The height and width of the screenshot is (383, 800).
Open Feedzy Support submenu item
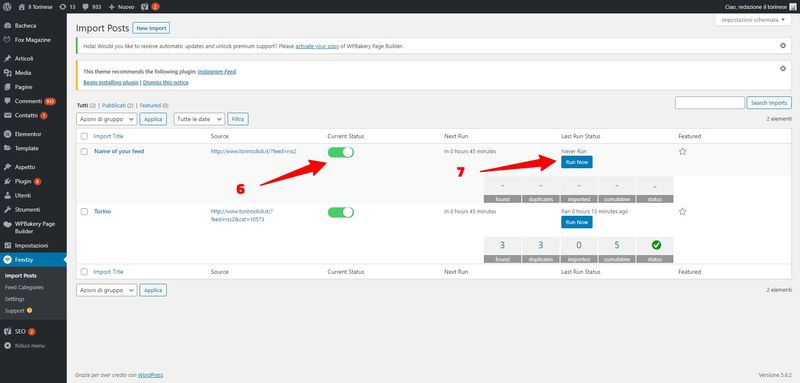[x=18, y=311]
